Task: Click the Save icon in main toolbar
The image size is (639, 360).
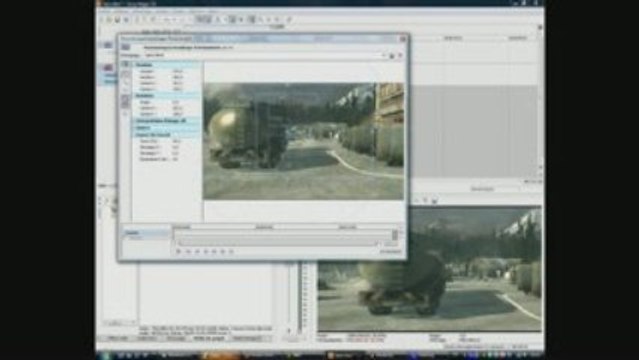Action: coord(117,20)
